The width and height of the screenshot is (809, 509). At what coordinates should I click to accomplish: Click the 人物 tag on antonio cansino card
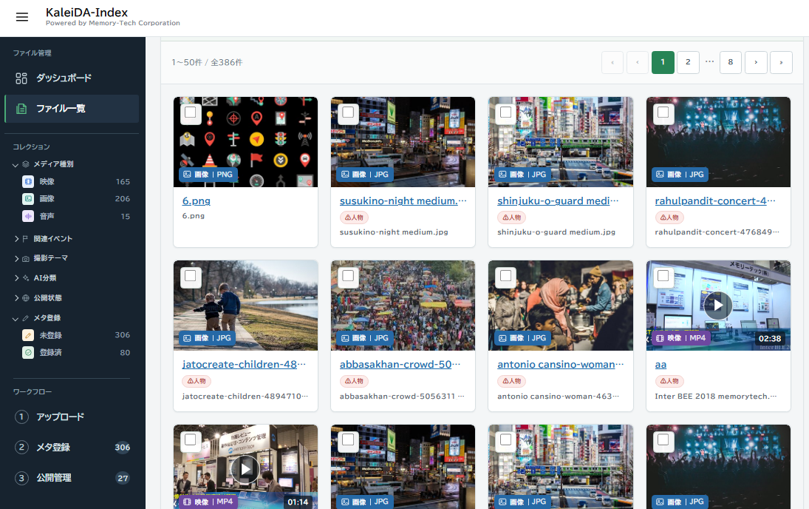512,381
